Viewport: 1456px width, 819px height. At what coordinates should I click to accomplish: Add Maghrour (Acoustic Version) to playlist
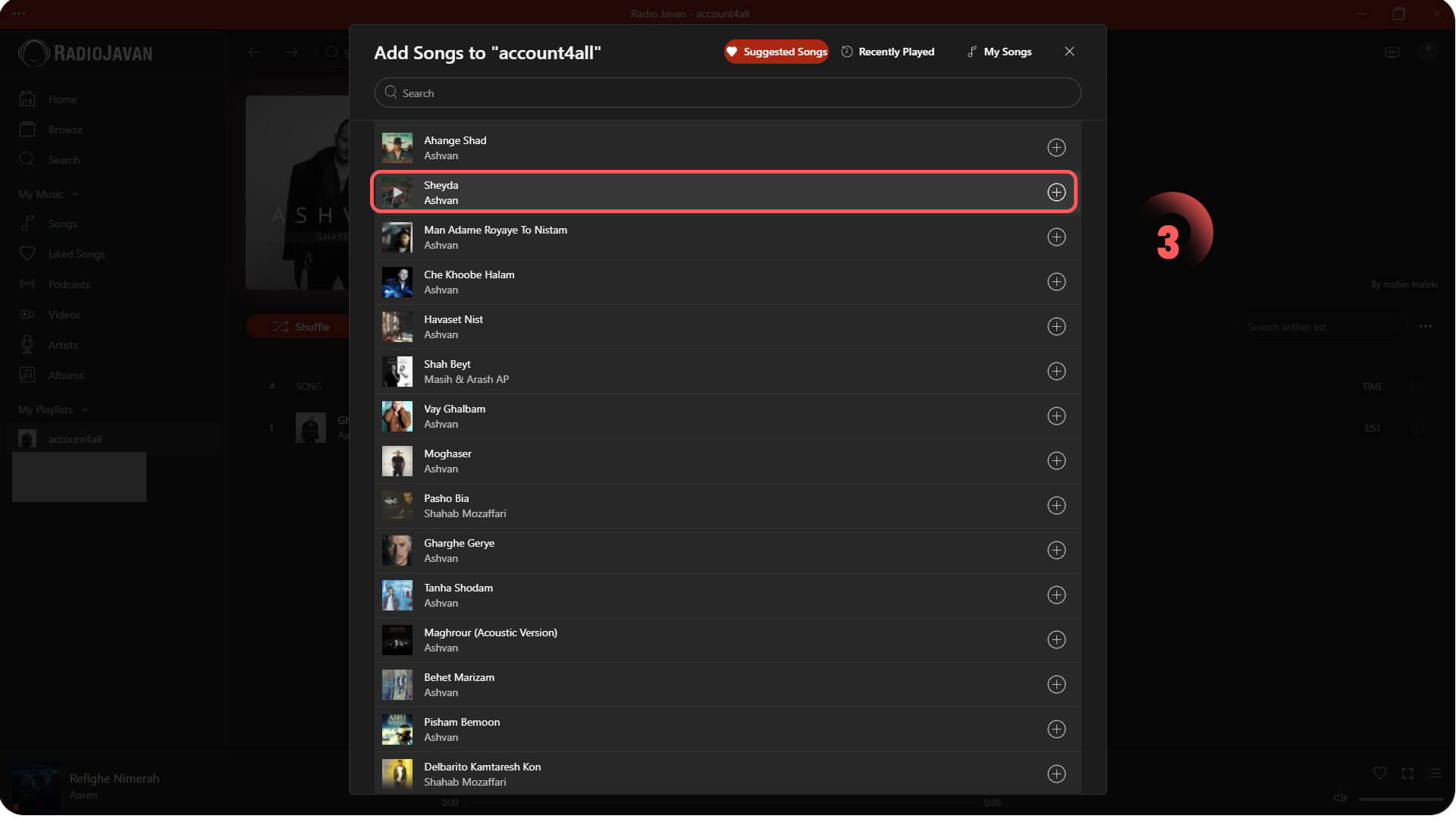click(x=1056, y=640)
